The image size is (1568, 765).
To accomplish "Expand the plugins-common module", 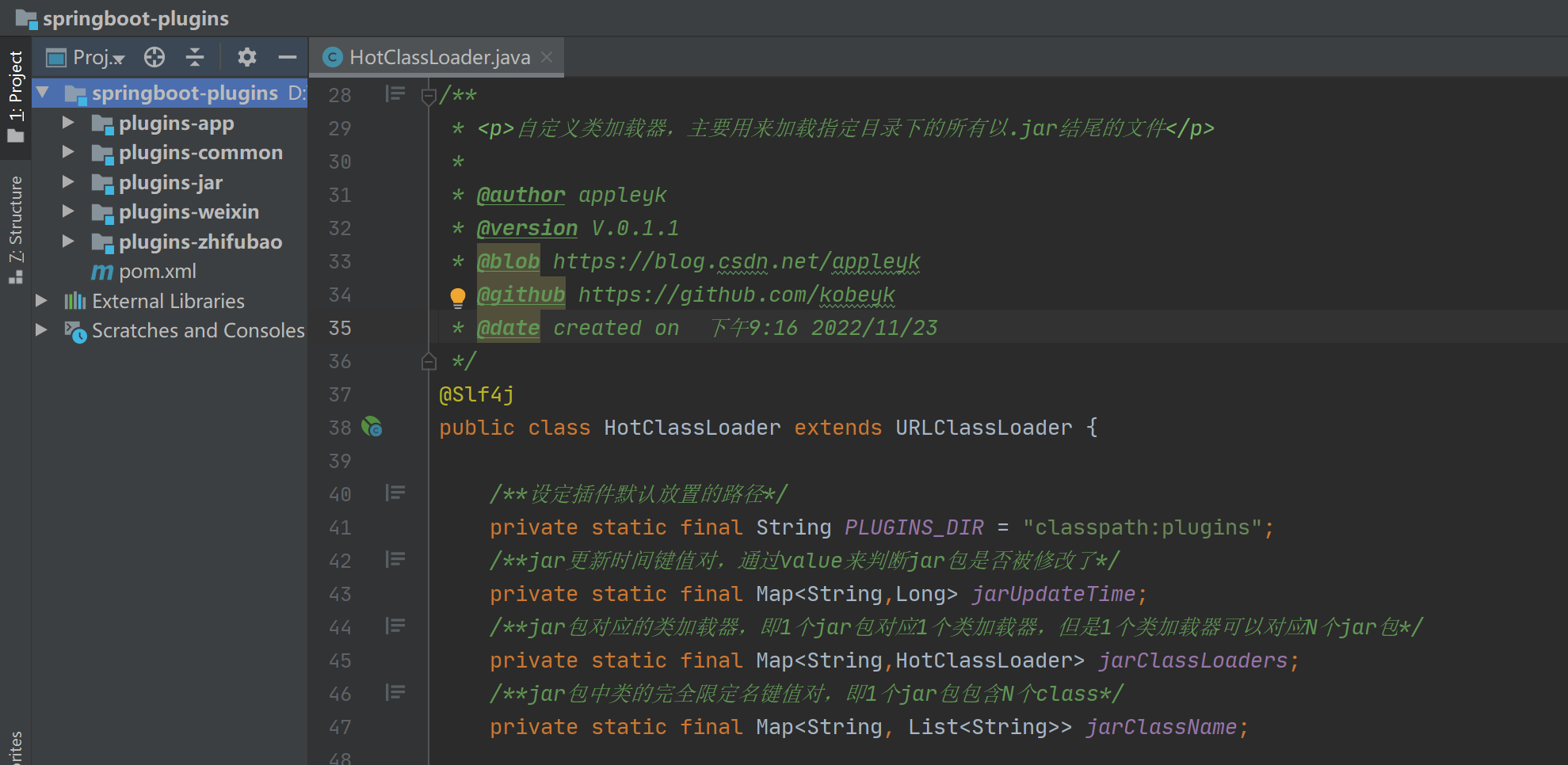I will pyautogui.click(x=68, y=152).
